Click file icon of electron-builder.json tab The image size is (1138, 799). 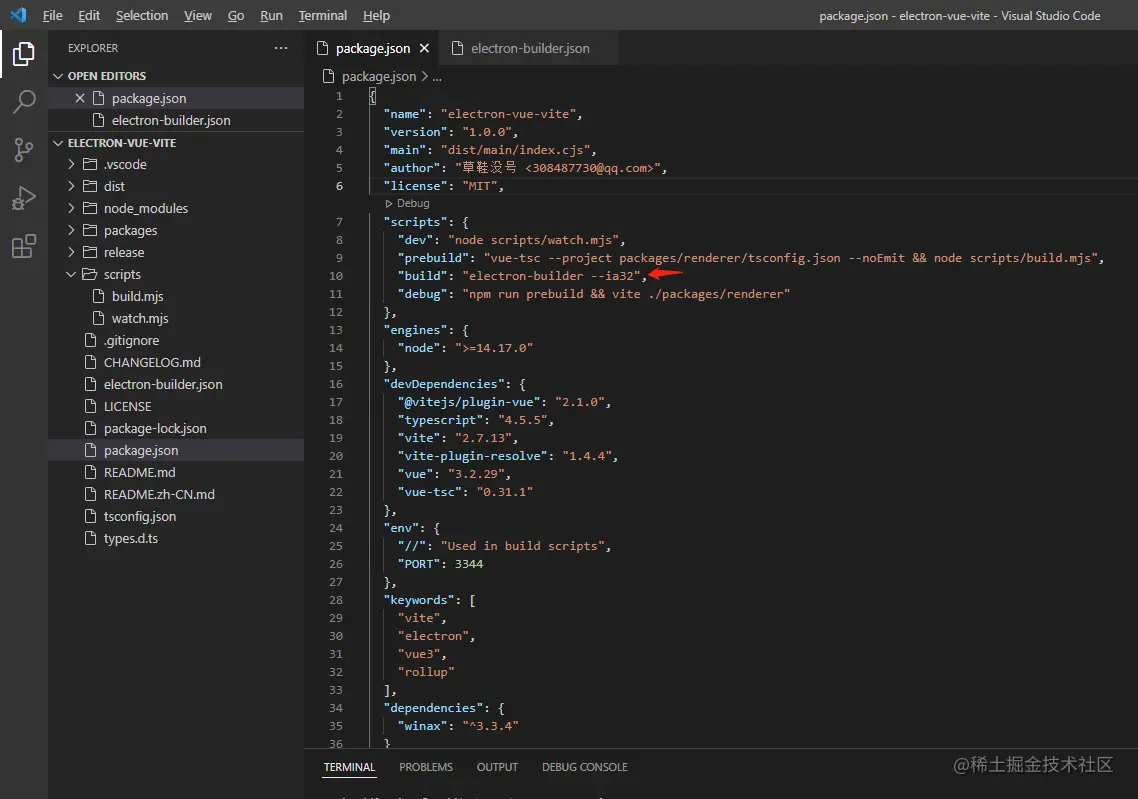click(x=457, y=48)
